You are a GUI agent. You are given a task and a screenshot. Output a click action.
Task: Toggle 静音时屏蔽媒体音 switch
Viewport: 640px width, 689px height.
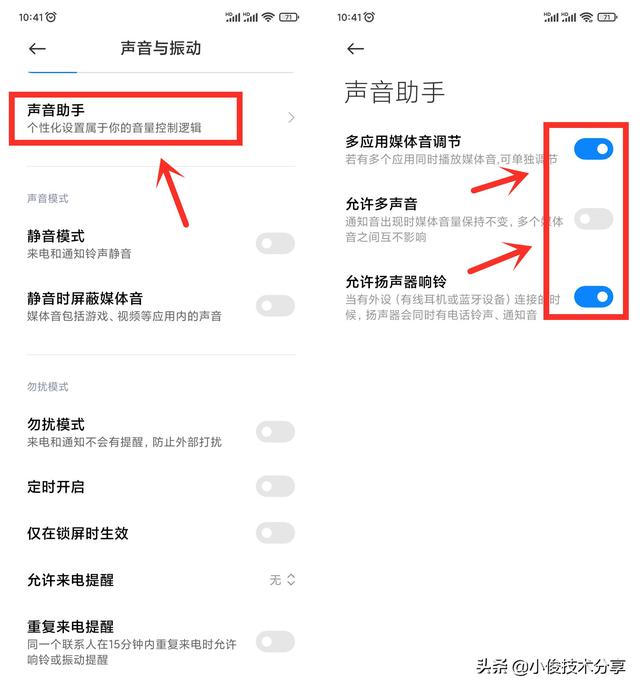tap(275, 306)
